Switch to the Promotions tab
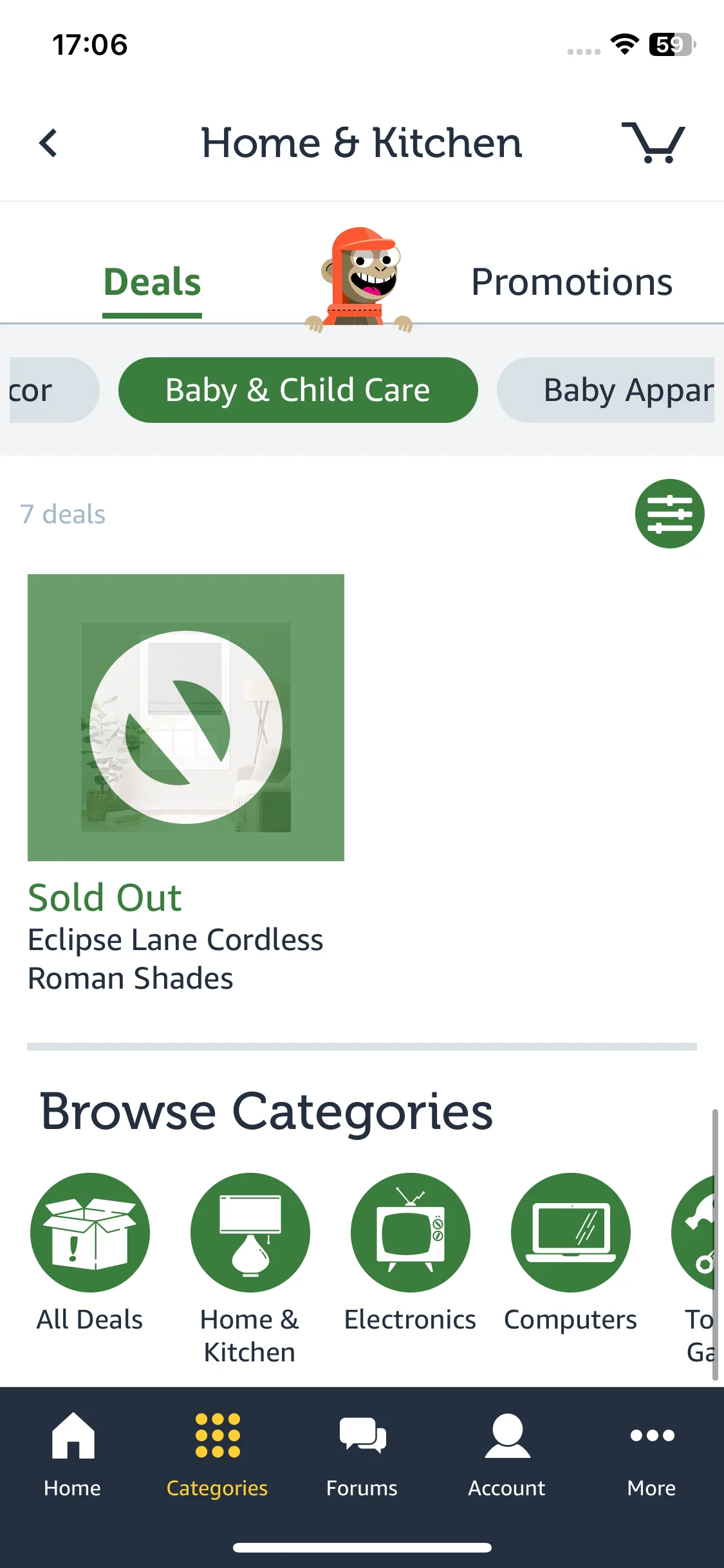724x1568 pixels. pyautogui.click(x=571, y=282)
